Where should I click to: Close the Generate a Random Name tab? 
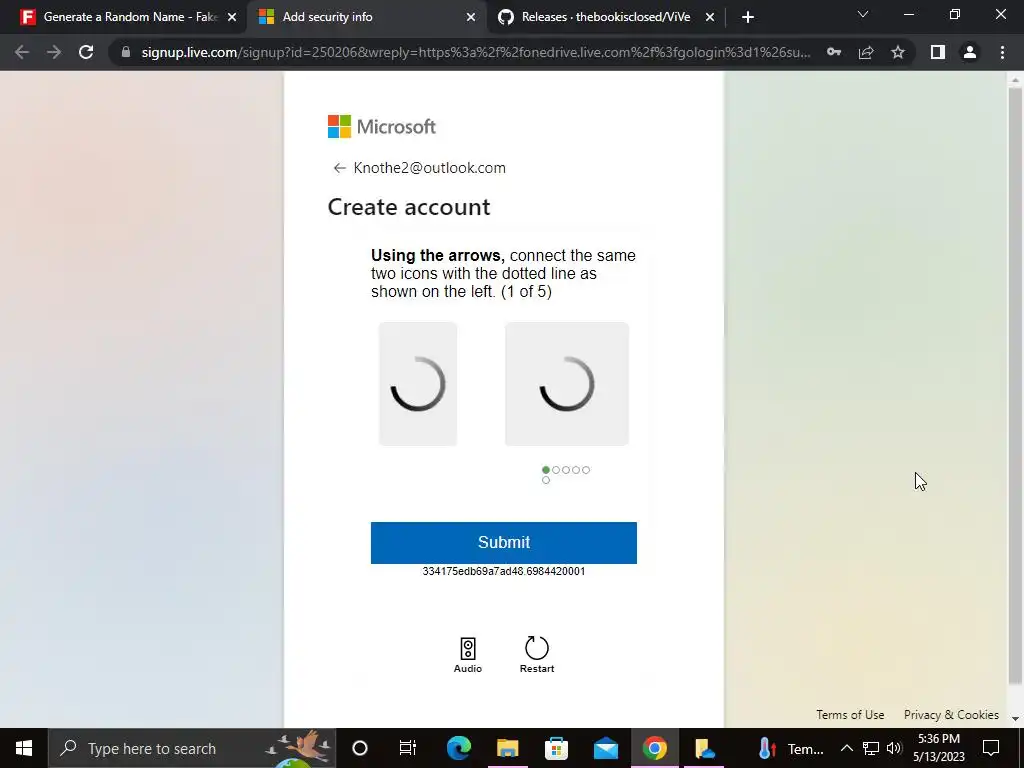click(232, 17)
